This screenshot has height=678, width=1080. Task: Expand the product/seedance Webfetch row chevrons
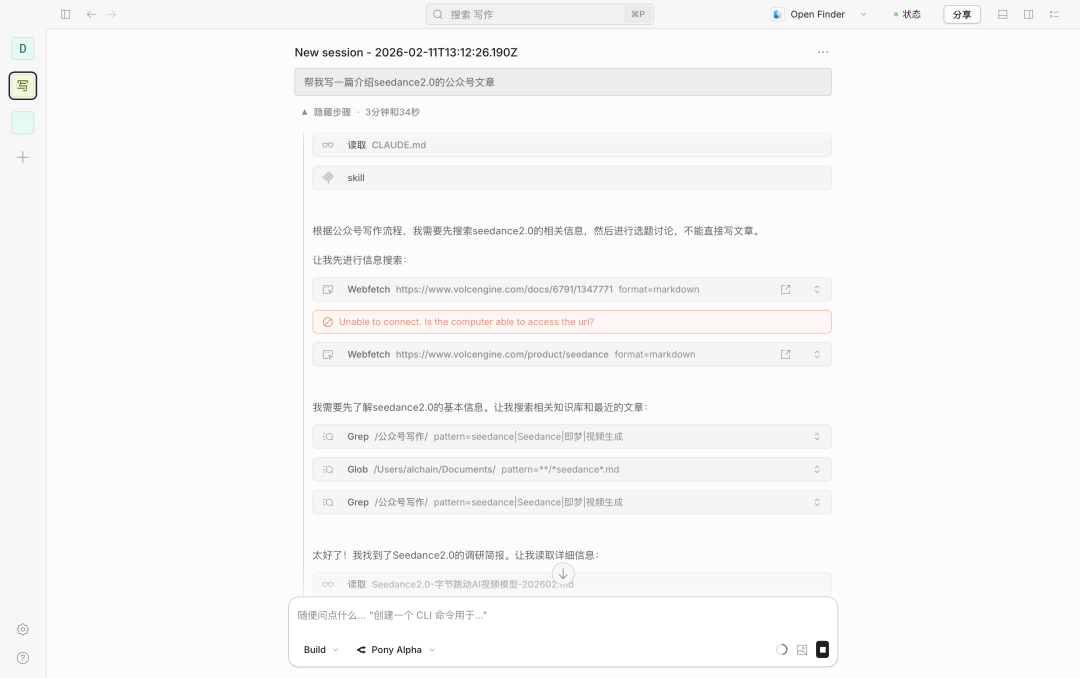pyautogui.click(x=817, y=354)
